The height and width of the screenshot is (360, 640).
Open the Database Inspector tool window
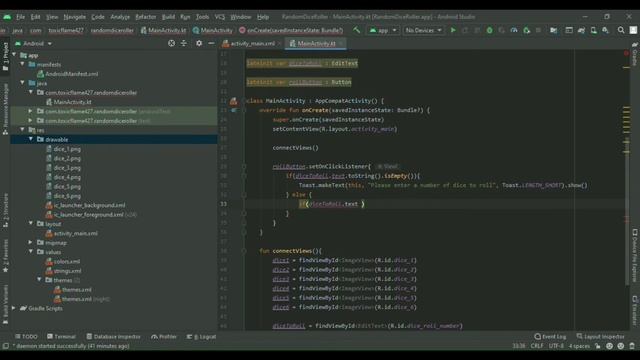pos(113,337)
